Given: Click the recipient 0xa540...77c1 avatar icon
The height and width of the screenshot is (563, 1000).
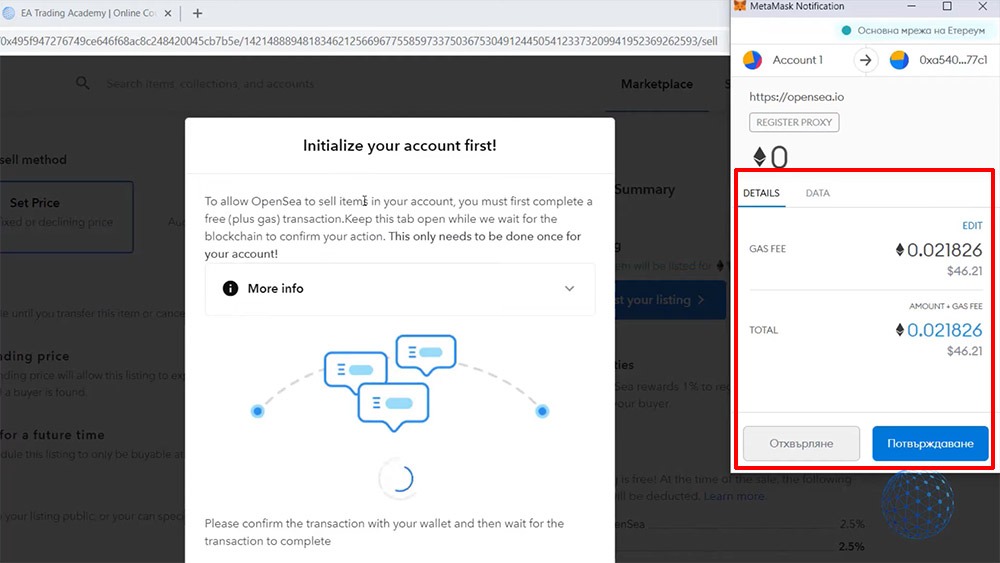Looking at the screenshot, I should point(899,60).
